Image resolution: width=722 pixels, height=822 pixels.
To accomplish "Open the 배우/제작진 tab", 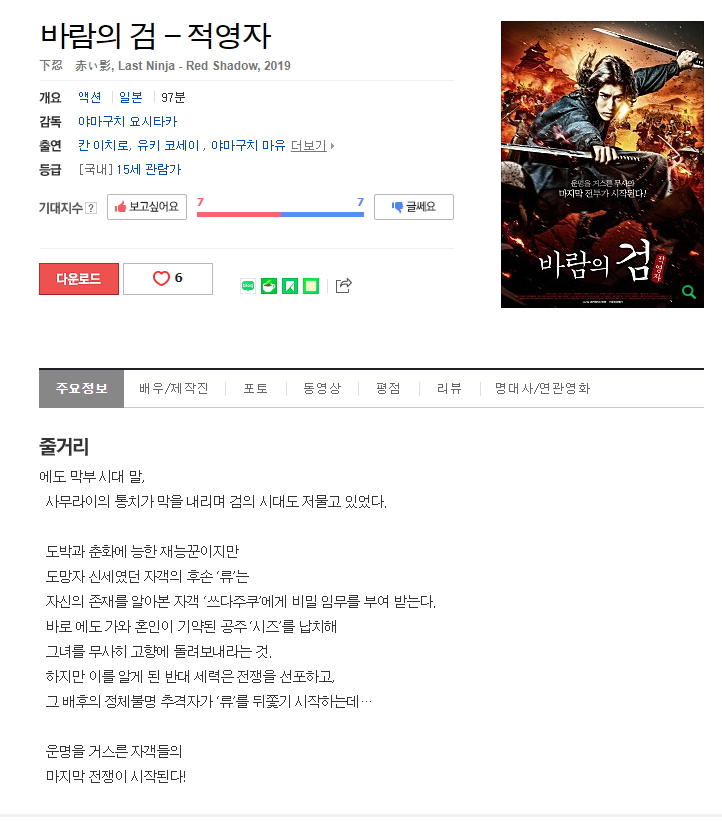I will point(174,388).
